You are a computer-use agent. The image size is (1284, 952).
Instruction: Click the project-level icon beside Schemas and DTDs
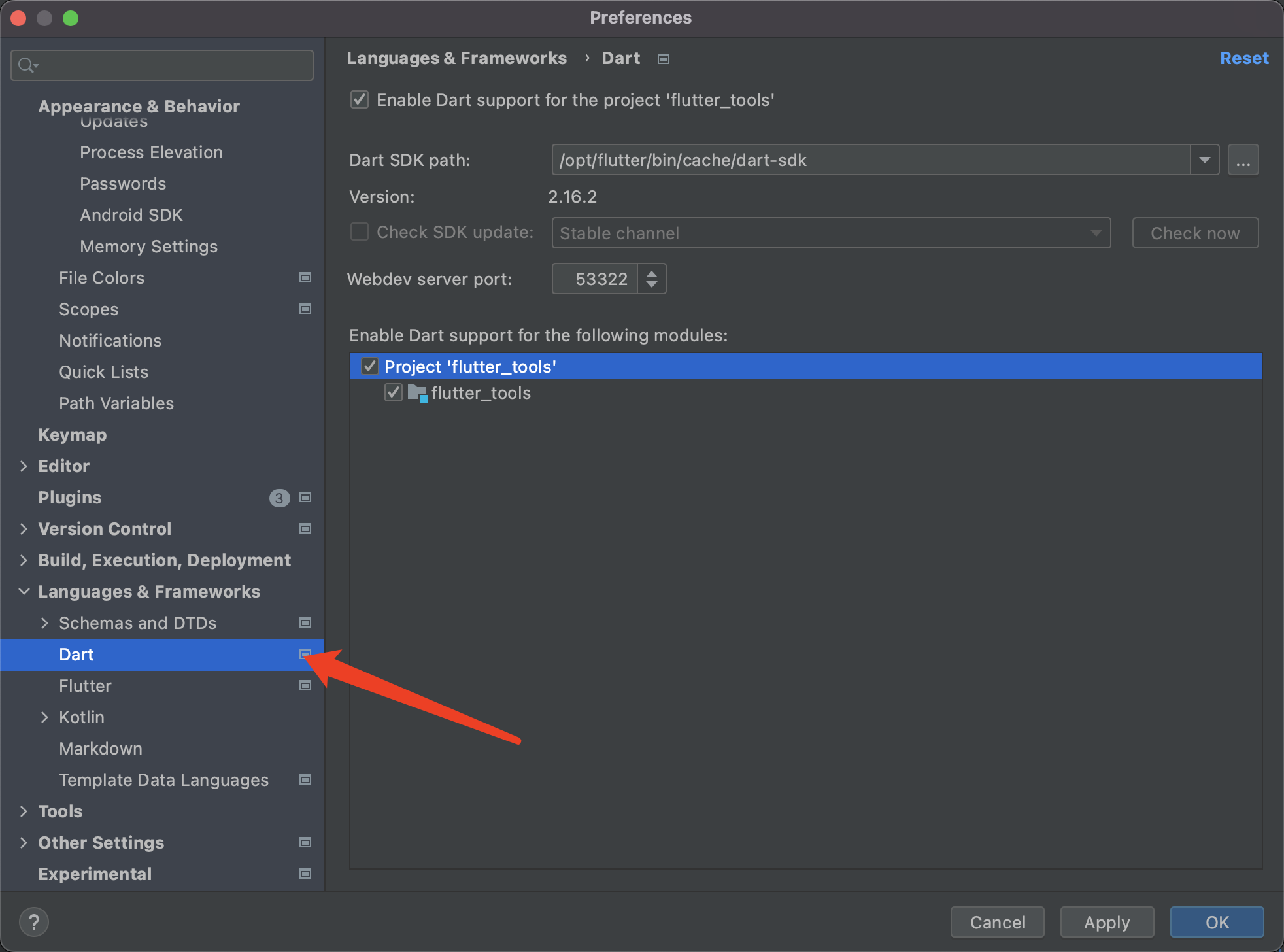click(305, 622)
